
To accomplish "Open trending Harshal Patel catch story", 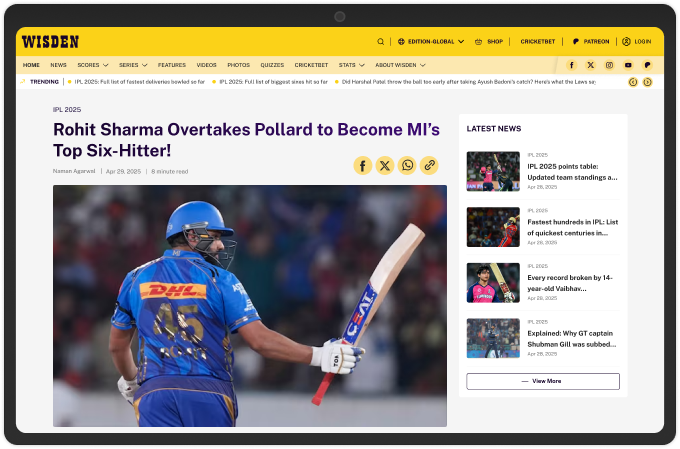I will (468, 82).
